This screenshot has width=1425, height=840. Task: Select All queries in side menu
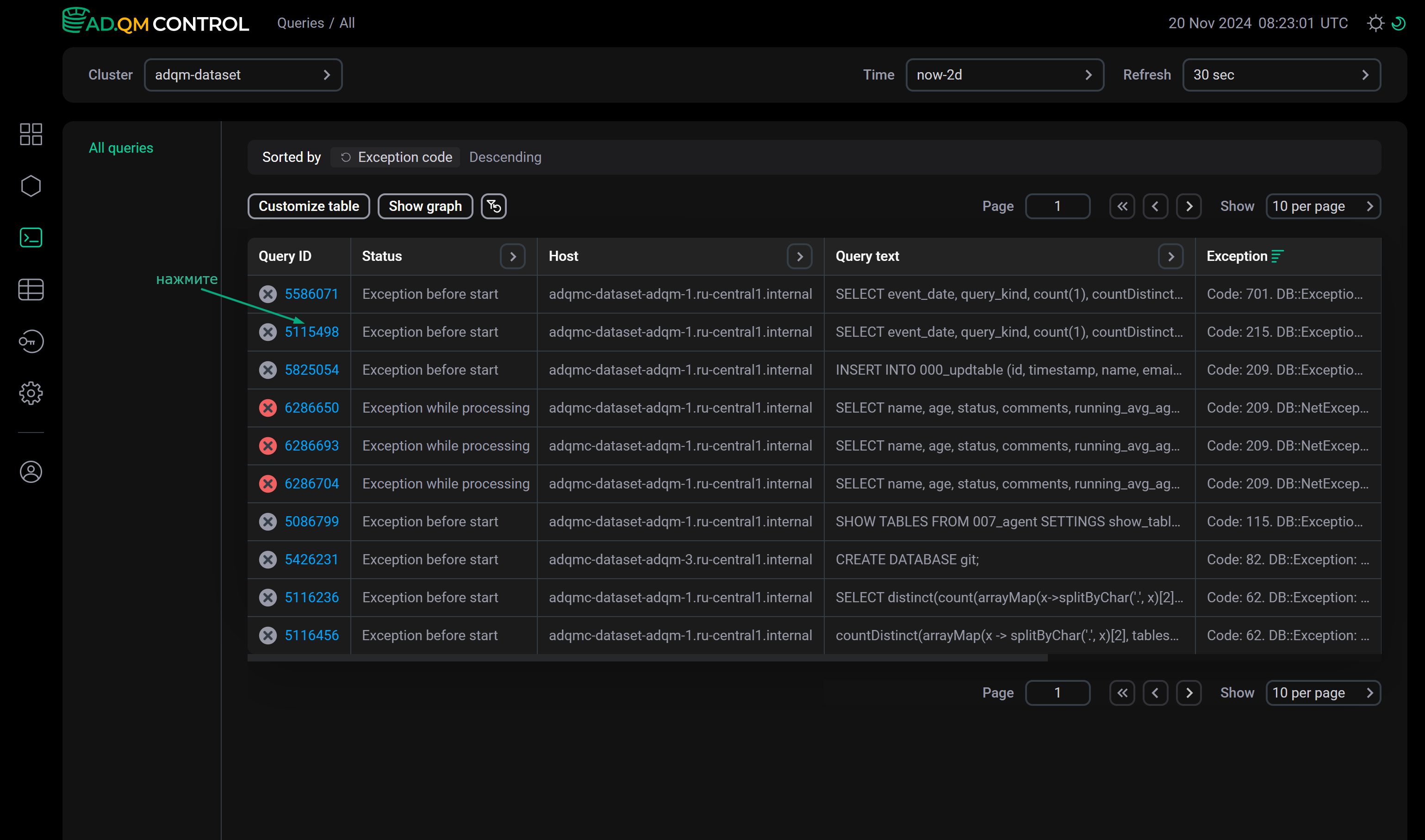(x=121, y=148)
